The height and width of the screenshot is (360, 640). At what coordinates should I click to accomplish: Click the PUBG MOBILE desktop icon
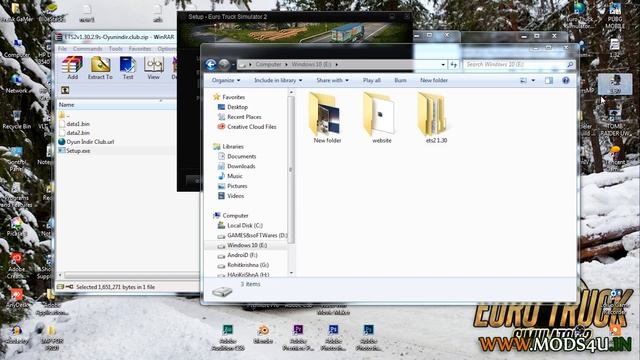coord(616,16)
